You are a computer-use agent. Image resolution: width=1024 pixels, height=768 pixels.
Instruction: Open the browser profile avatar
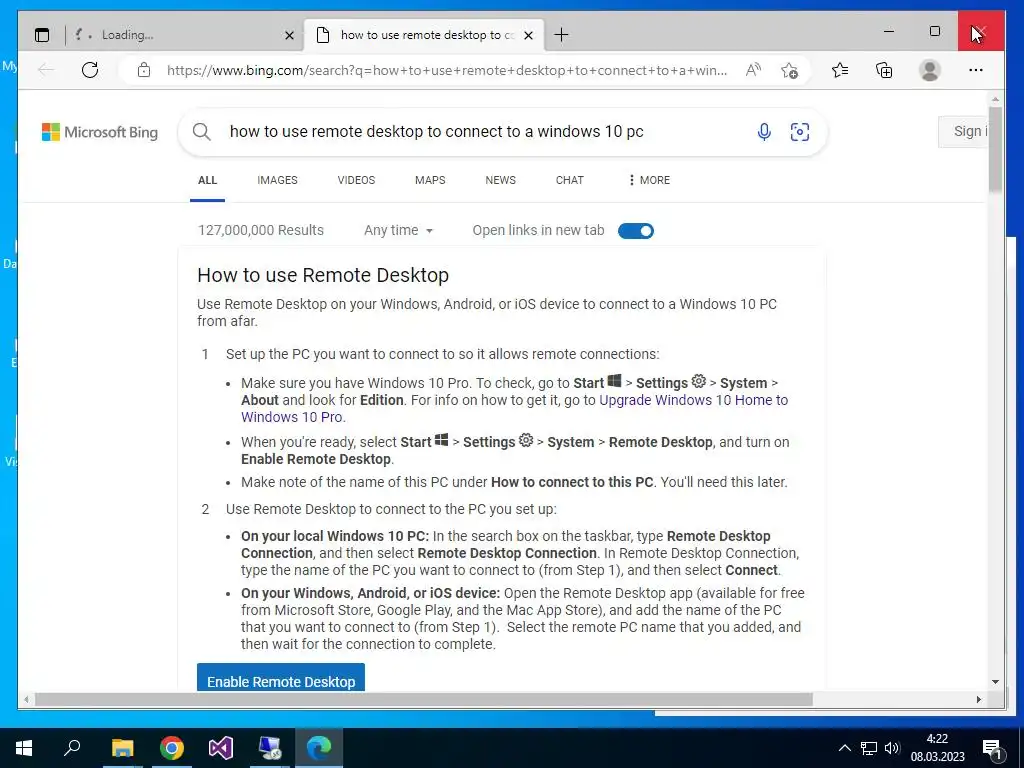point(929,70)
